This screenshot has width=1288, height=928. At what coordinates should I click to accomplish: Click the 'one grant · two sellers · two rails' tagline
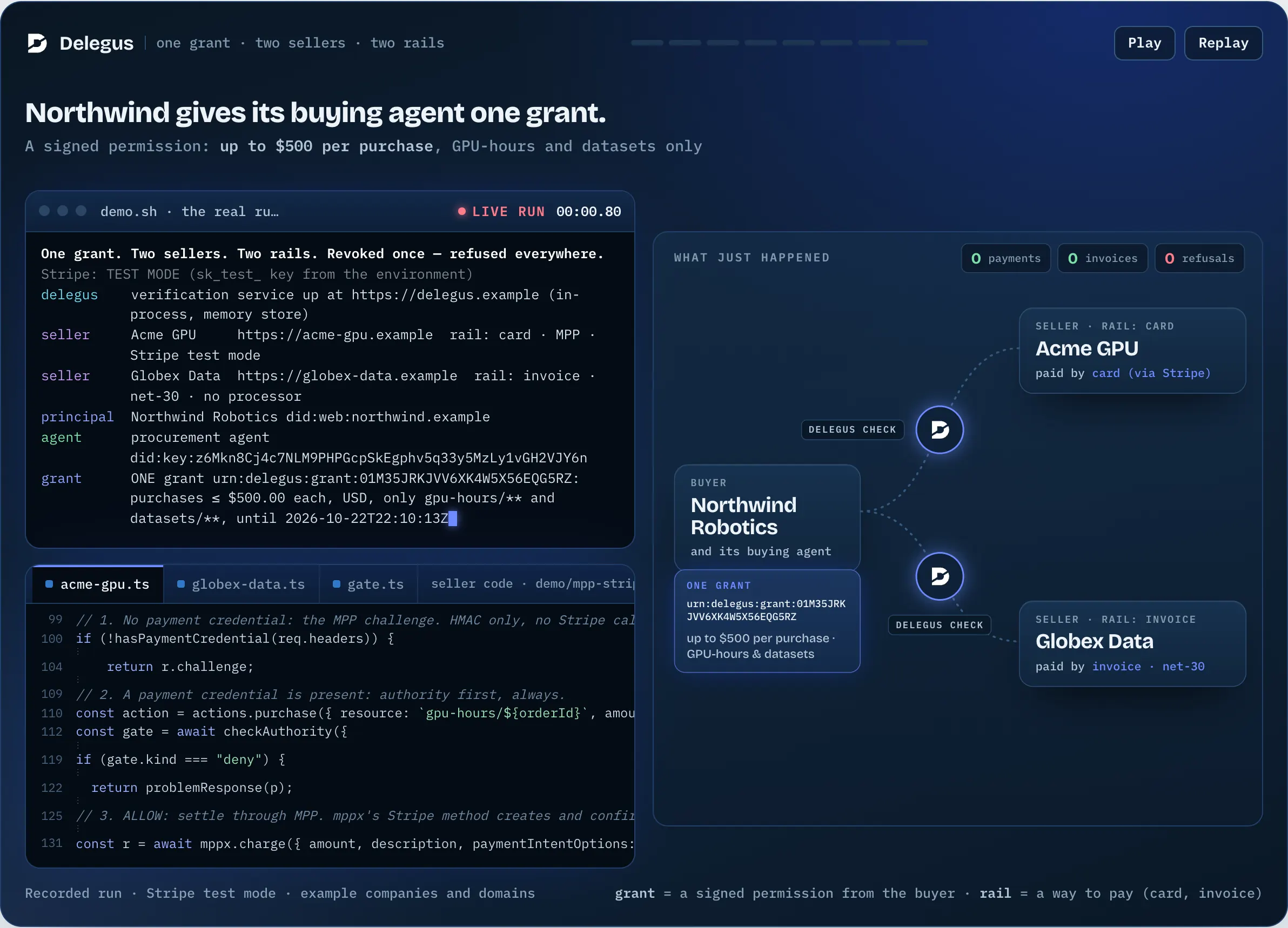pyautogui.click(x=300, y=43)
